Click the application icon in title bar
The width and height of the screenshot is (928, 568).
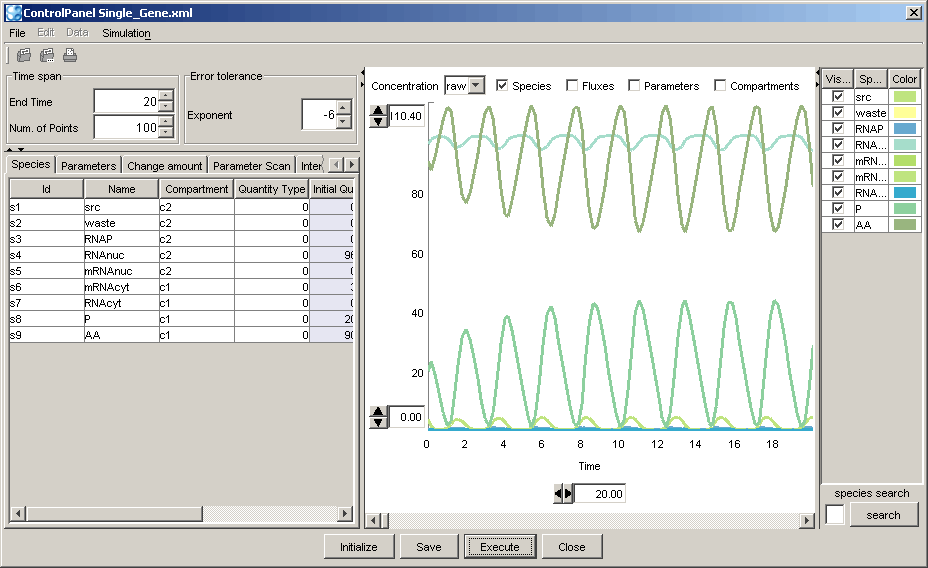coord(13,12)
